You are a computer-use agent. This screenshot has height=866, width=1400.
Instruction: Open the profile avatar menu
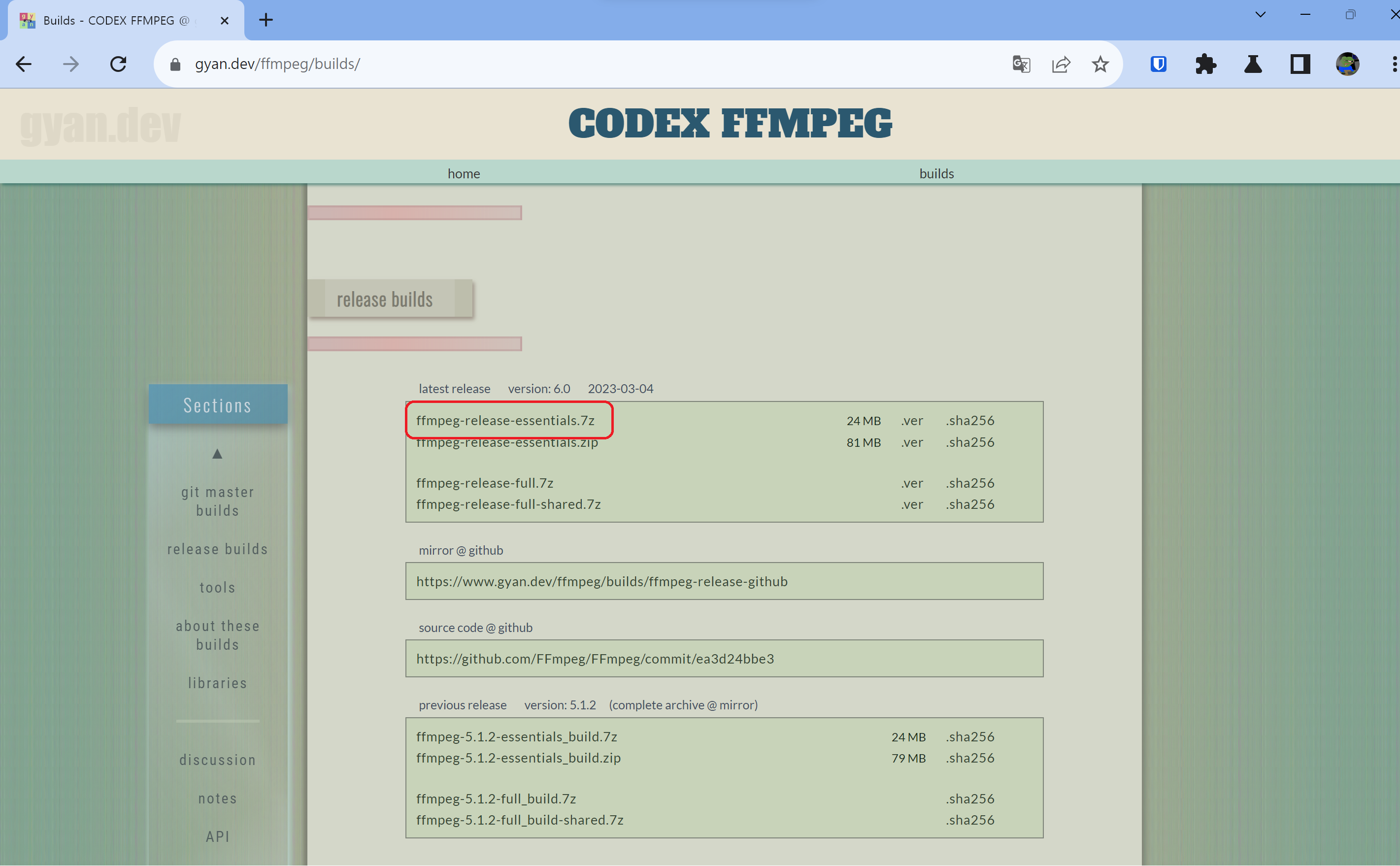click(x=1347, y=64)
